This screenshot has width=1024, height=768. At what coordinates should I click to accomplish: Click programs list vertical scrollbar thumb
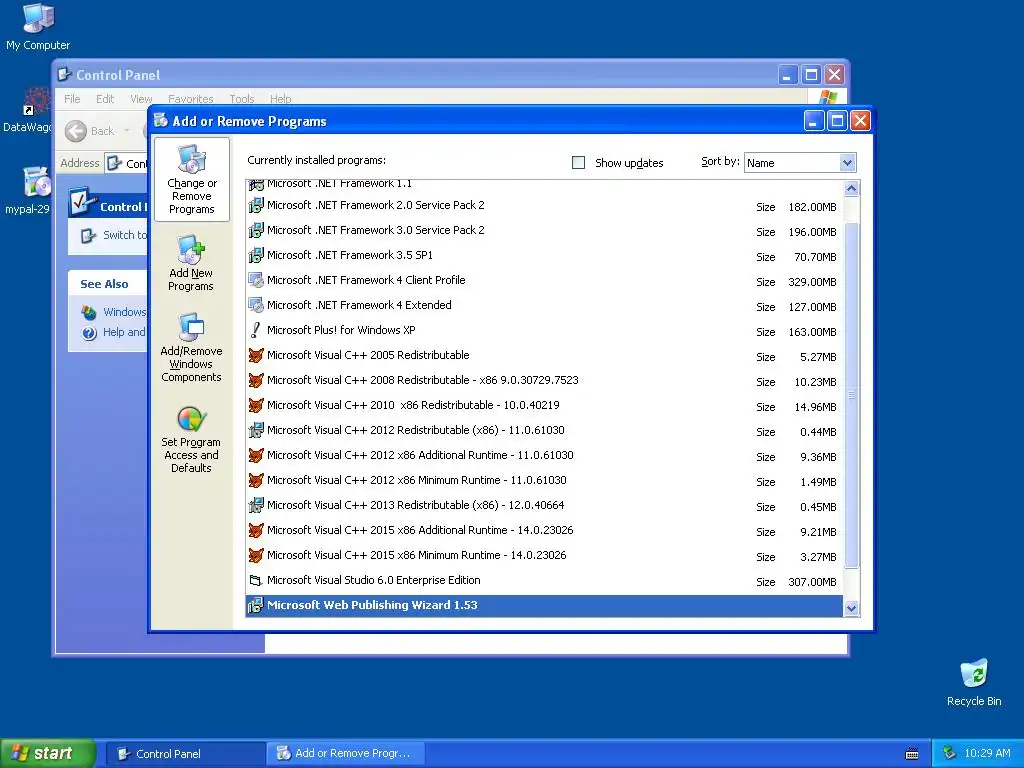[852, 394]
